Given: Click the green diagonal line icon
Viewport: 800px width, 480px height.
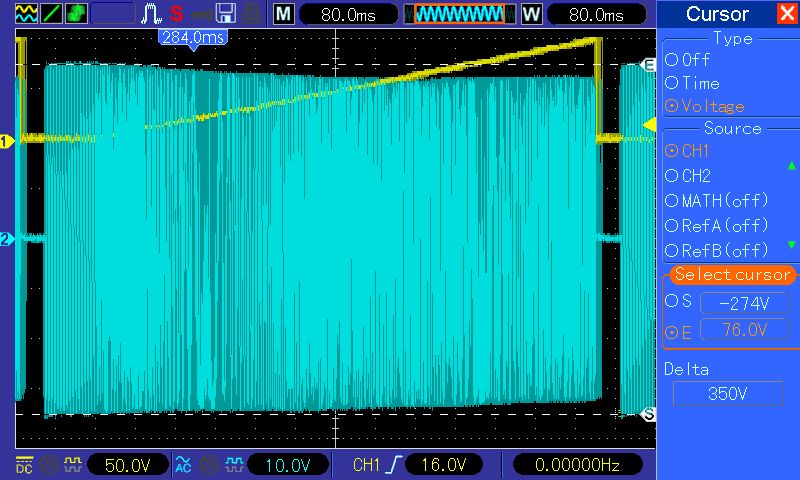Looking at the screenshot, I should 48,14.
